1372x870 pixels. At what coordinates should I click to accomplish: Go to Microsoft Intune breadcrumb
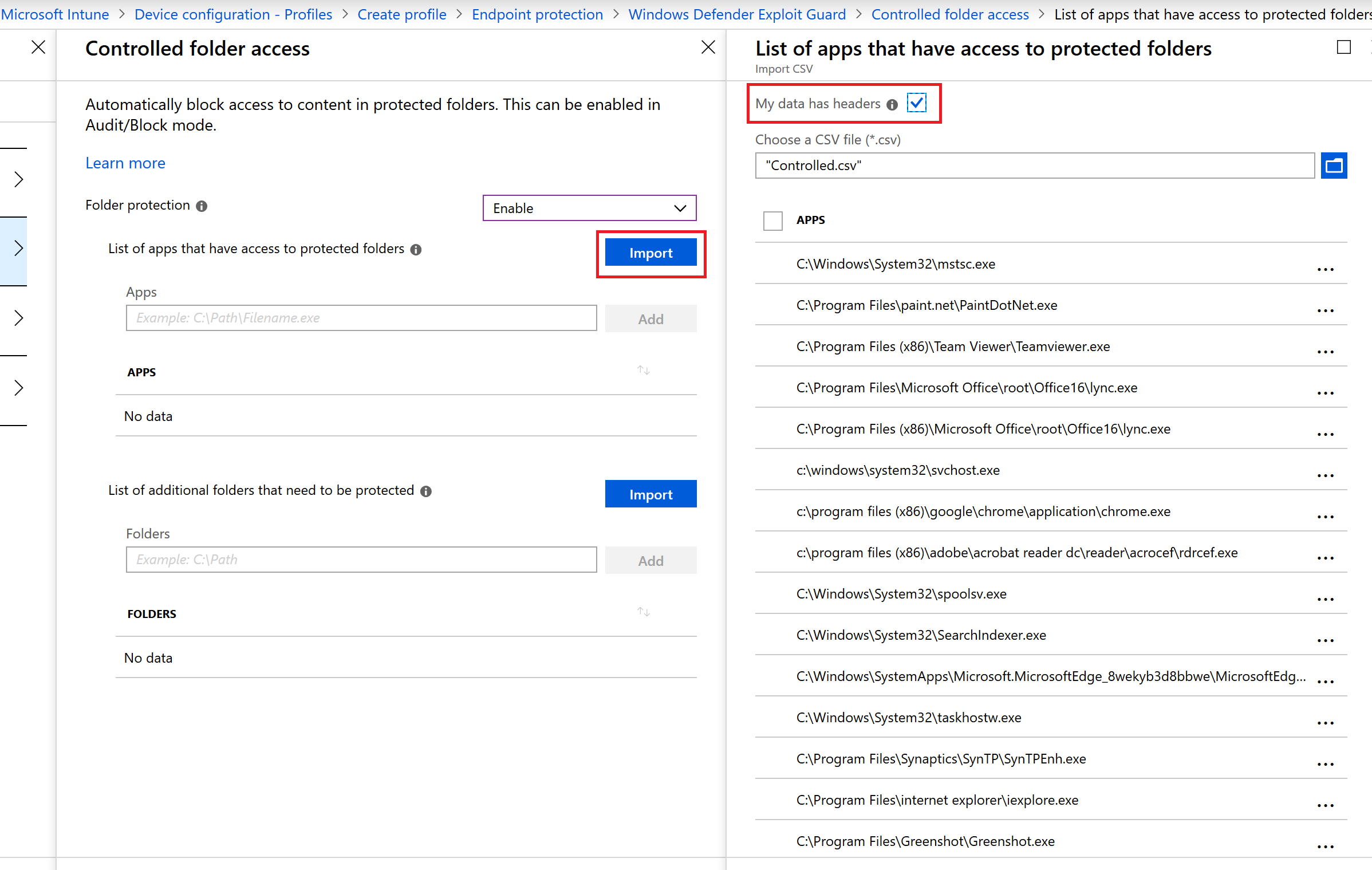coord(55,14)
